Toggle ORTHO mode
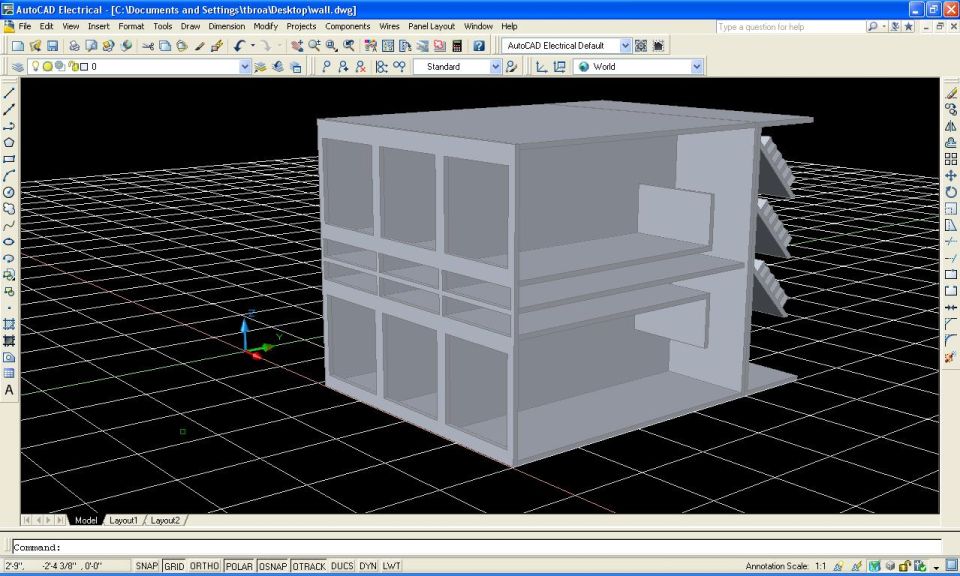 click(204, 566)
